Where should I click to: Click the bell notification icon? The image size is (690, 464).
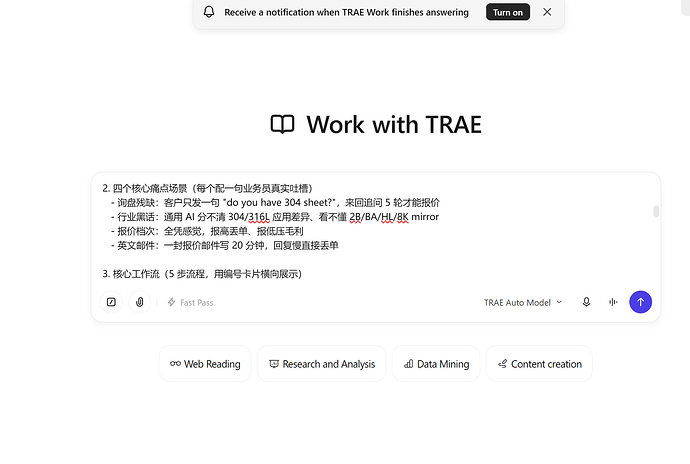[x=209, y=12]
